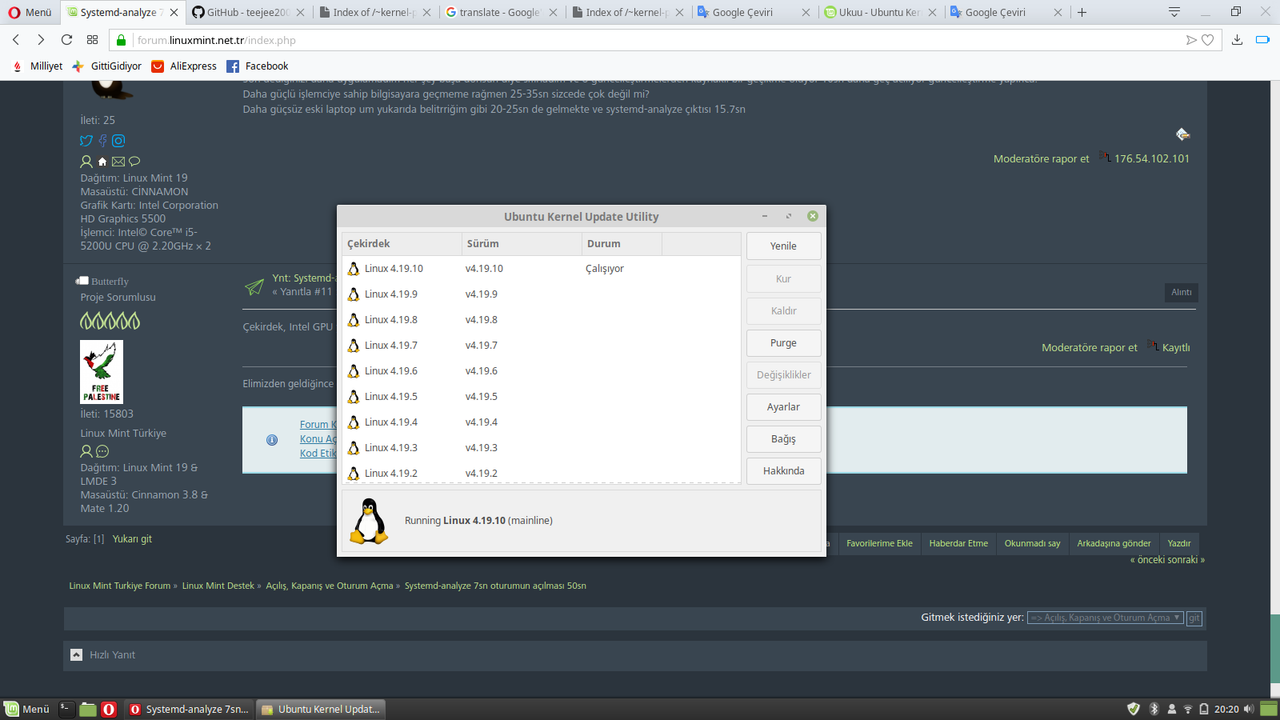The height and width of the screenshot is (720, 1280).
Task: Click the padlock site security icon
Action: pos(120,40)
